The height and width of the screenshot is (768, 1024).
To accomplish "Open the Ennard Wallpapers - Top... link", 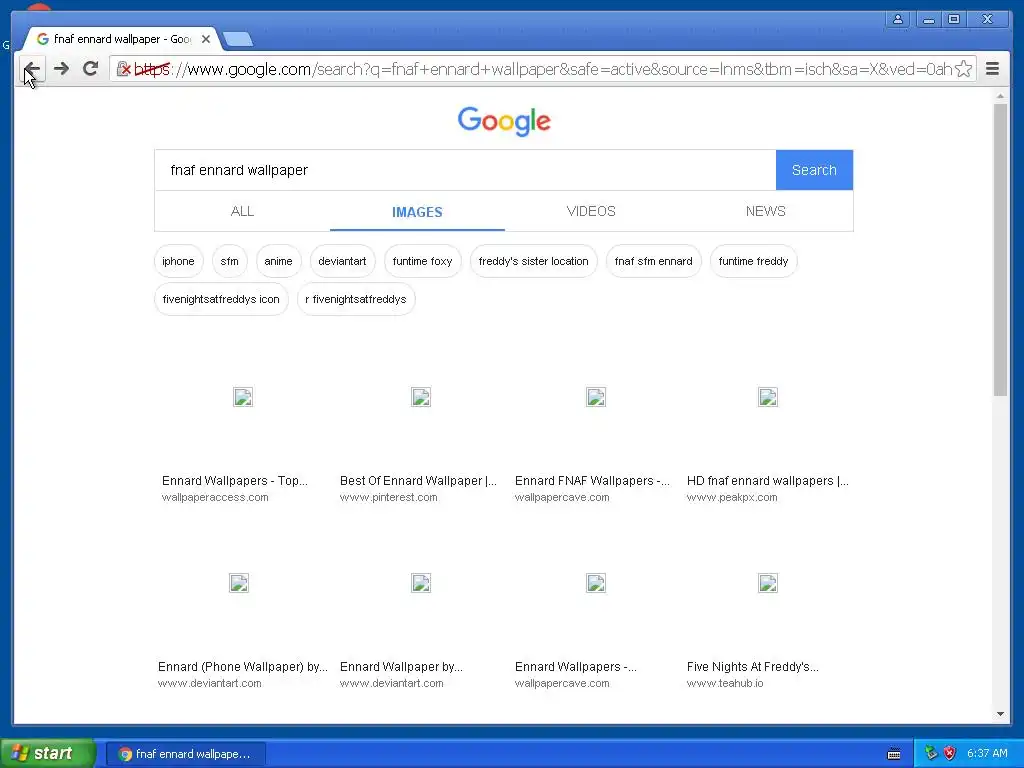I will coord(234,481).
